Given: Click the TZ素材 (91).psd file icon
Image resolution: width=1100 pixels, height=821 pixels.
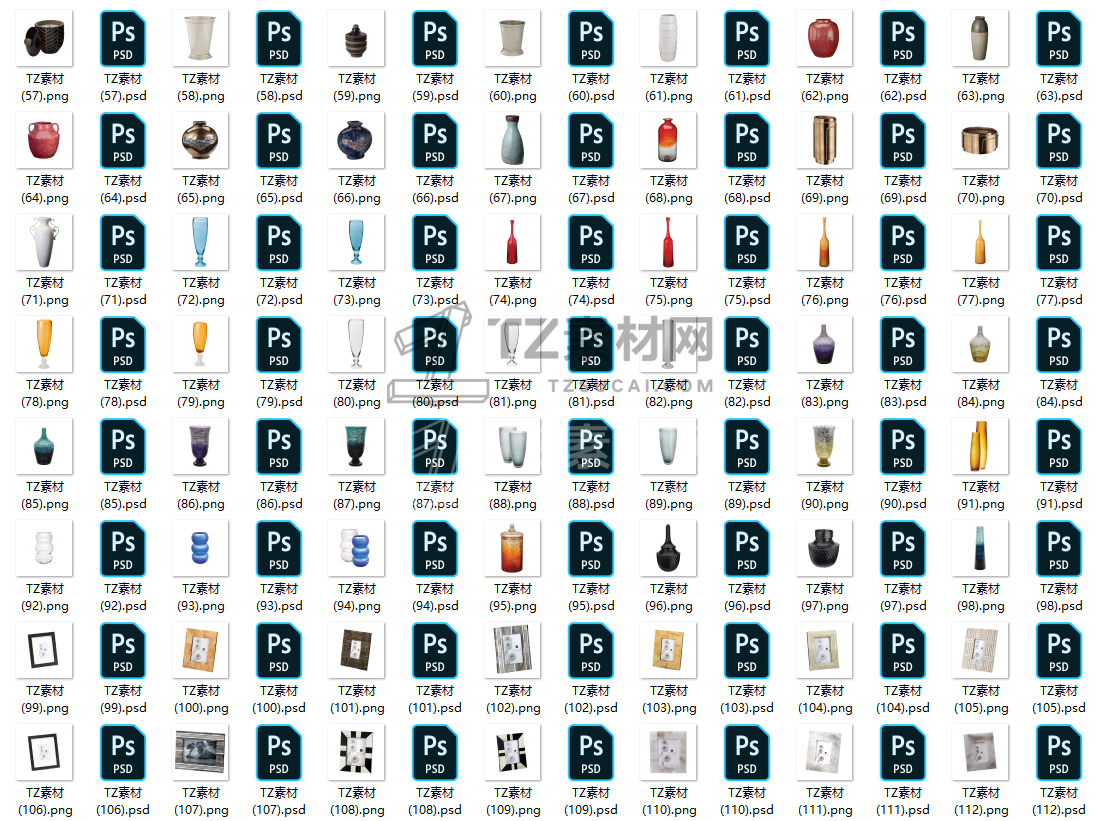Looking at the screenshot, I should click(x=1059, y=446).
